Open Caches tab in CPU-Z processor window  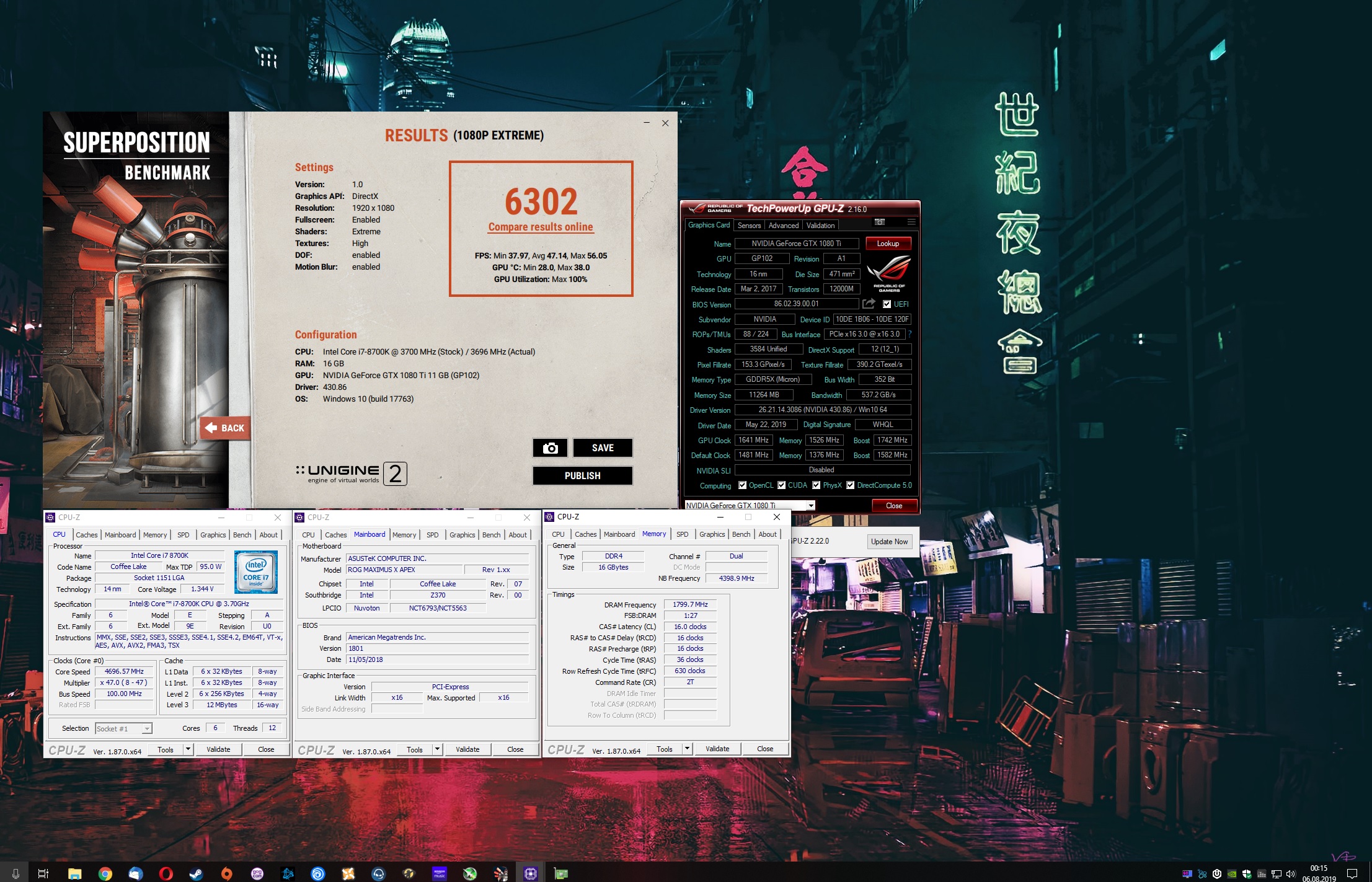[86, 535]
